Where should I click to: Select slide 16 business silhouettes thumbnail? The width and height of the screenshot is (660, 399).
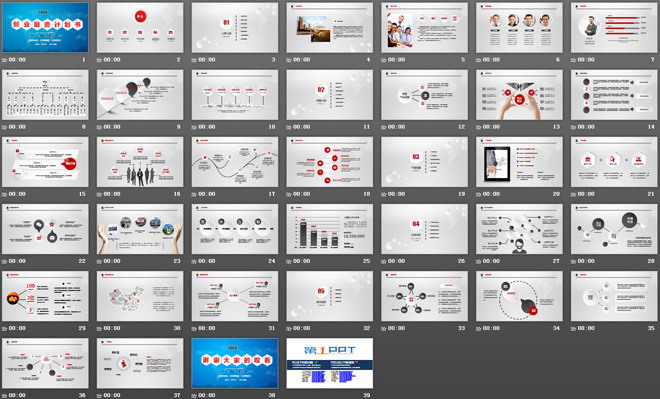[140, 162]
